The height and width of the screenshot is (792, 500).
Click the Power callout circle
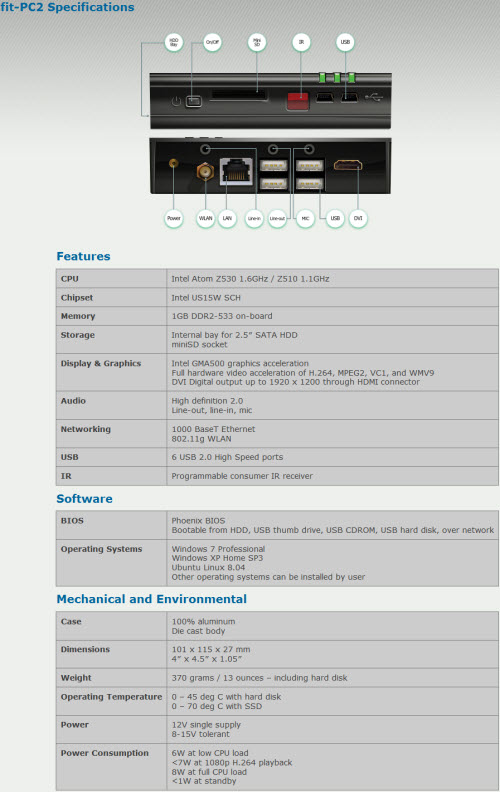(174, 219)
